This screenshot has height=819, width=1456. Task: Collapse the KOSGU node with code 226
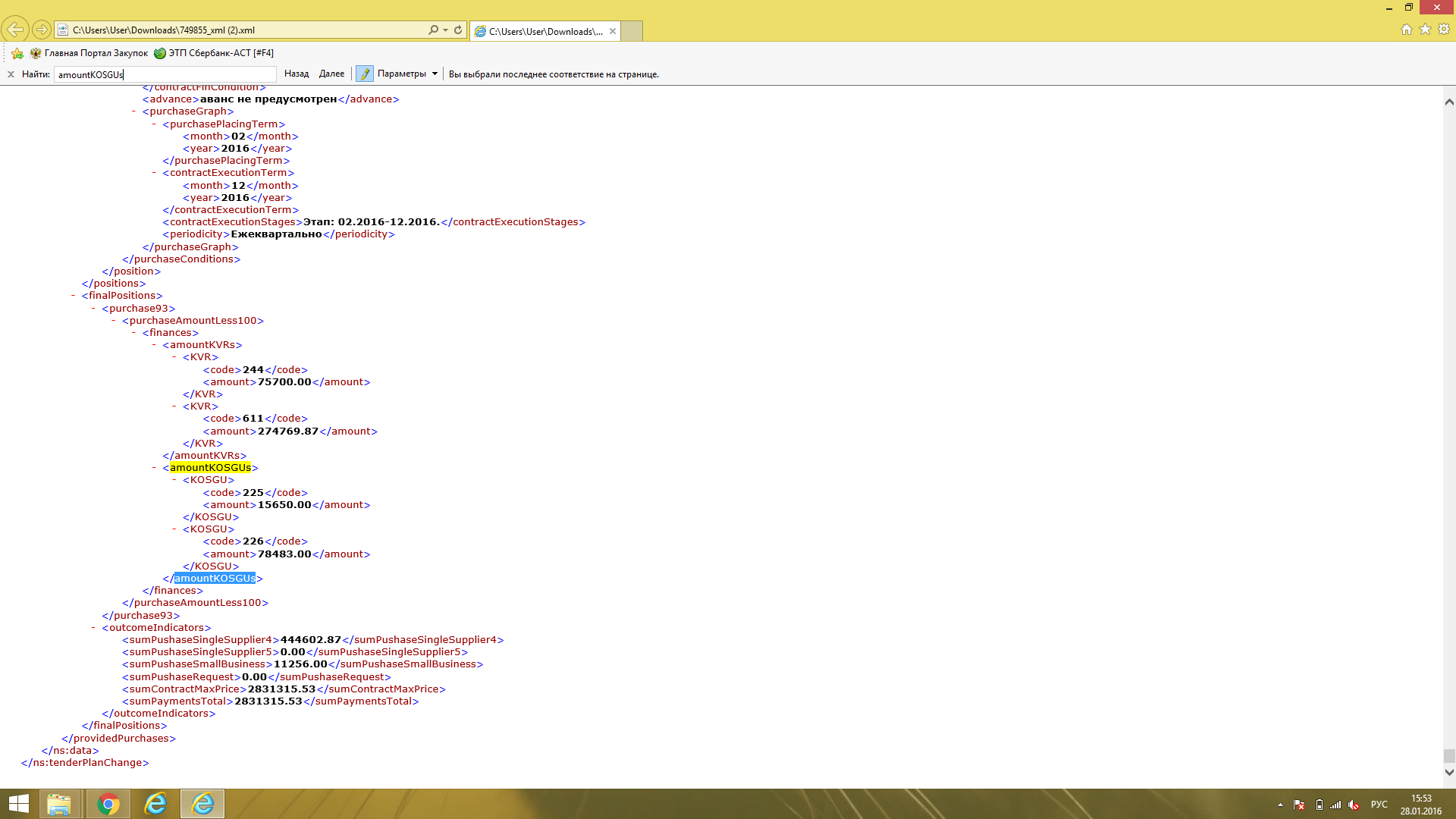click(174, 529)
